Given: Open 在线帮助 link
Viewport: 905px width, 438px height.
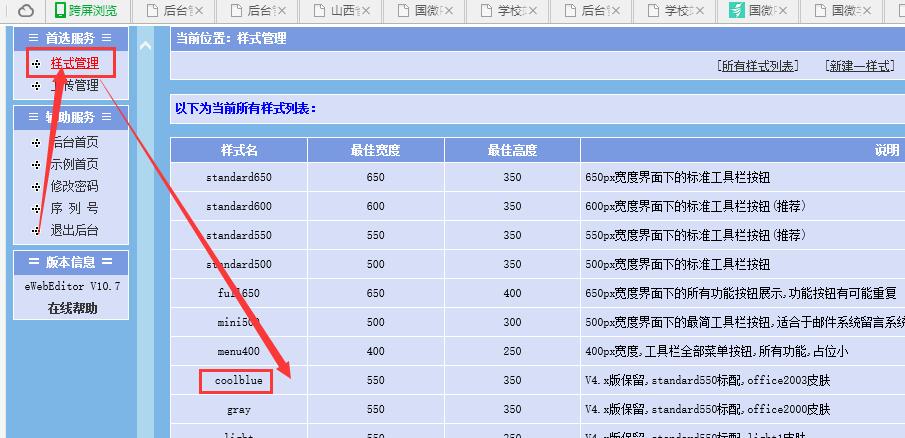Looking at the screenshot, I should 73,308.
